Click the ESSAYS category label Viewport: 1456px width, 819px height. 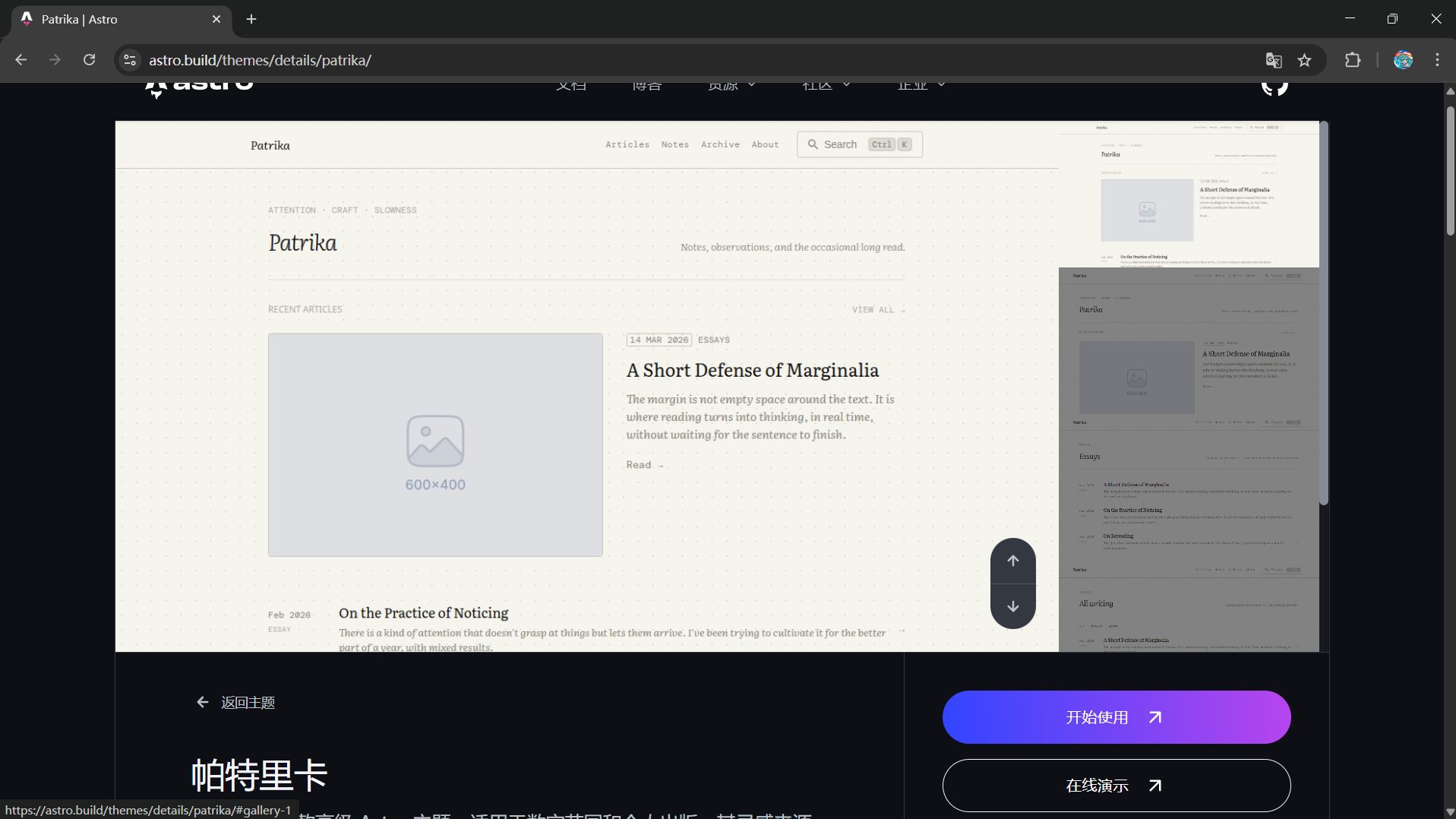click(714, 340)
